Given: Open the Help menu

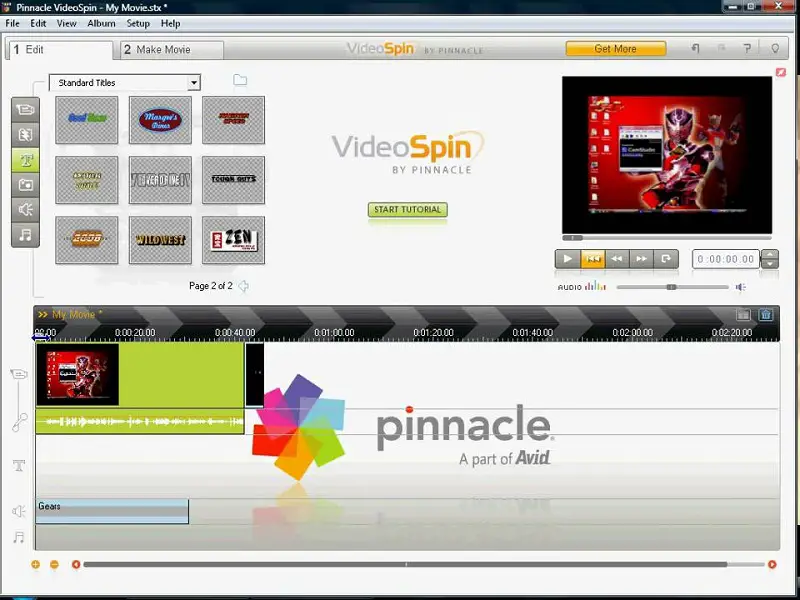Looking at the screenshot, I should click(170, 23).
